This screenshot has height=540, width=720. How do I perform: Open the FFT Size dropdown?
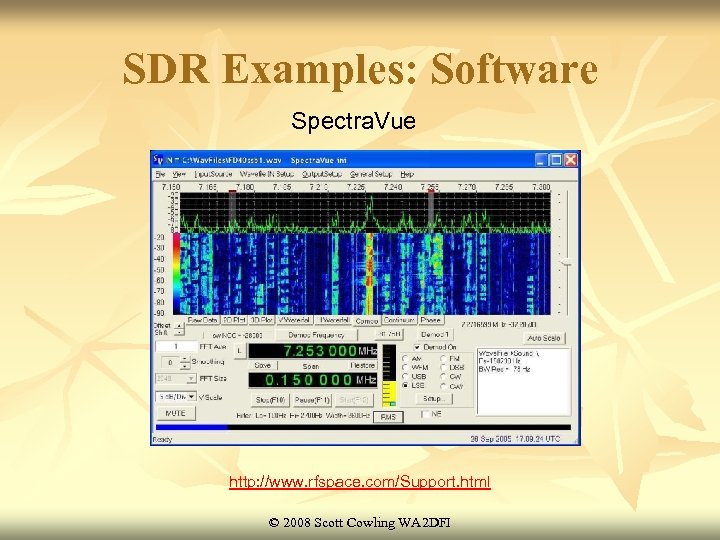pos(191,379)
